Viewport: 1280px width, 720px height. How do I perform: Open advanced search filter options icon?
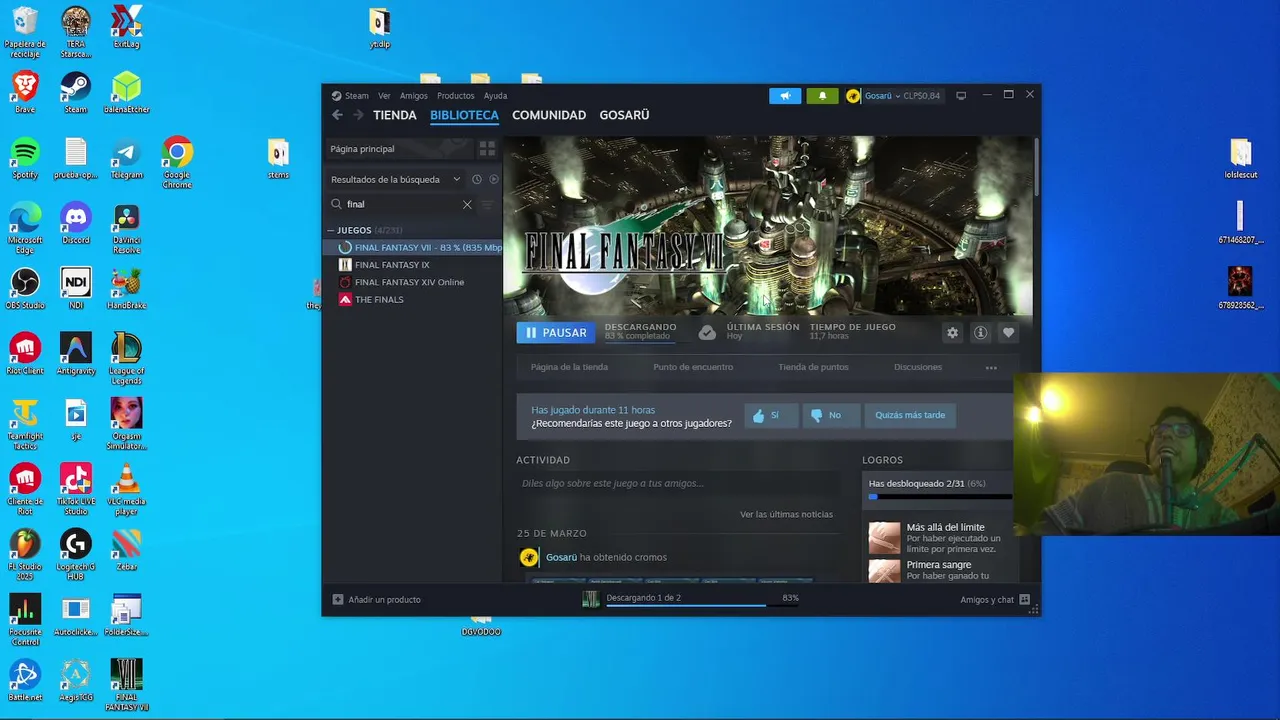(x=487, y=204)
